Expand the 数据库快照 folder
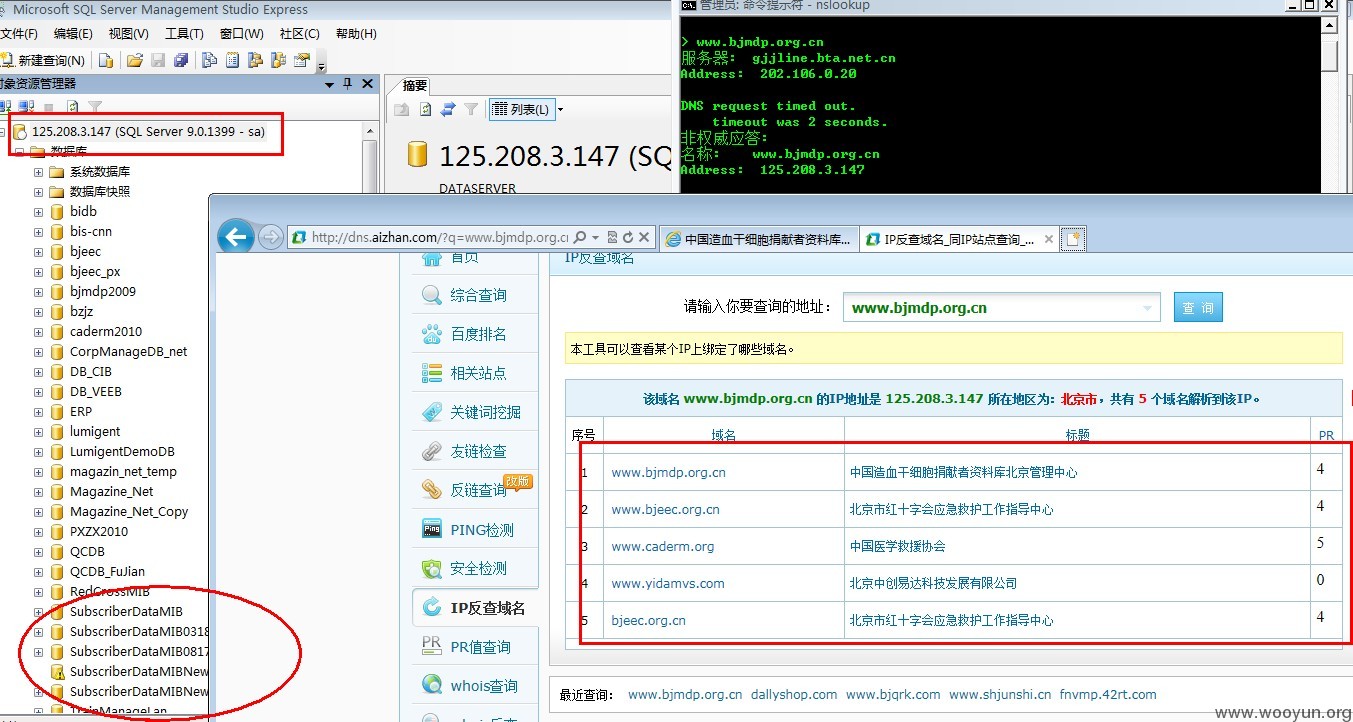Image resolution: width=1353 pixels, height=722 pixels. pyautogui.click(x=39, y=192)
